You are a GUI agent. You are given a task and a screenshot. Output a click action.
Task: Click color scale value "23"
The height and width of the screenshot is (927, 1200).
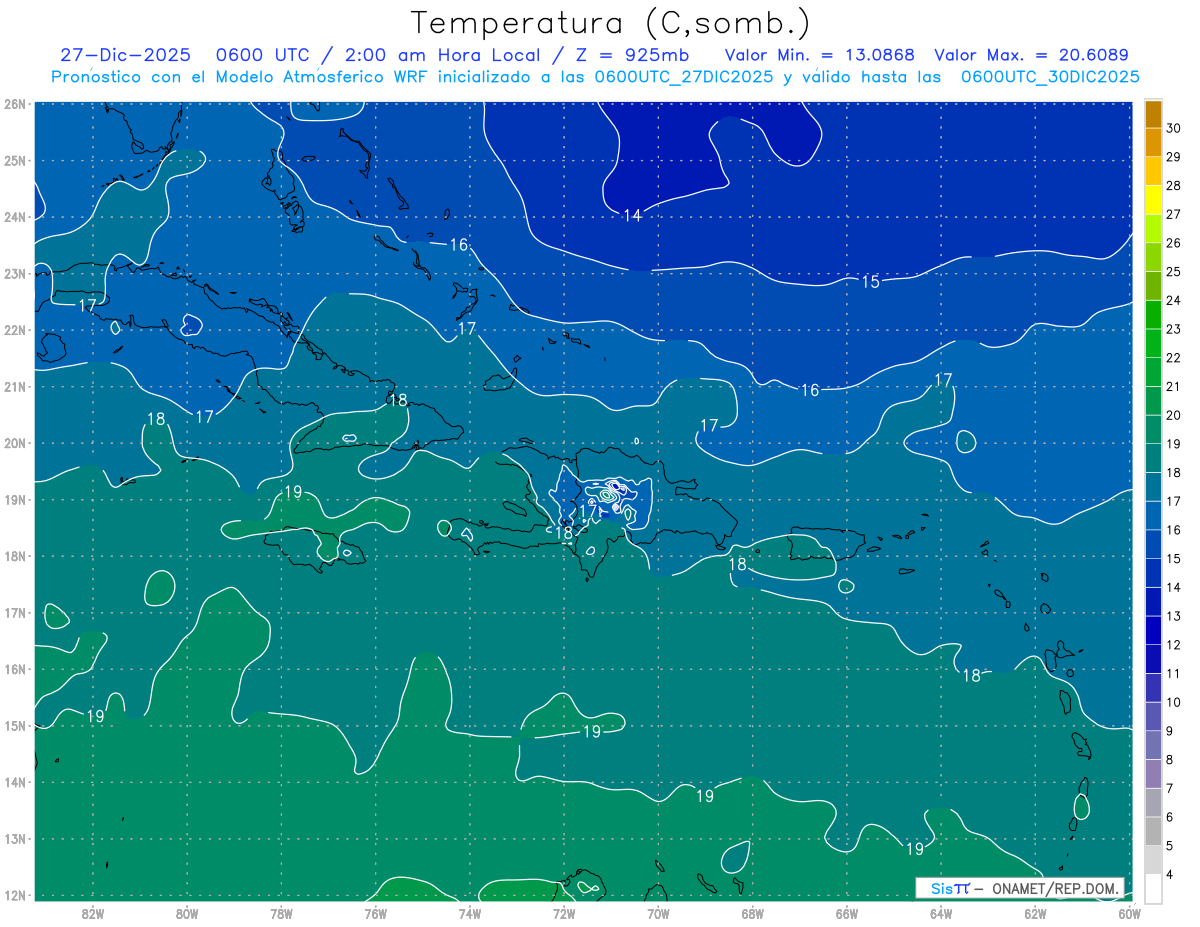click(1173, 329)
